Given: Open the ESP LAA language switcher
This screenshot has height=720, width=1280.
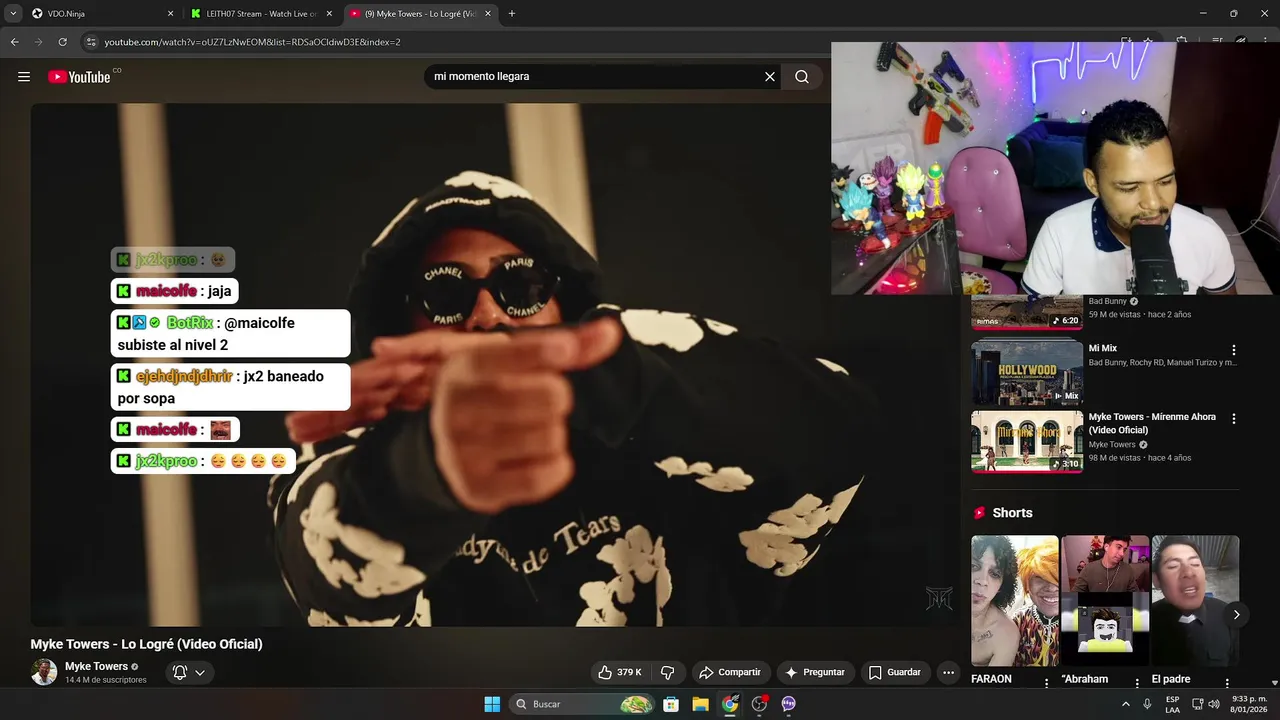Looking at the screenshot, I should 1173,704.
